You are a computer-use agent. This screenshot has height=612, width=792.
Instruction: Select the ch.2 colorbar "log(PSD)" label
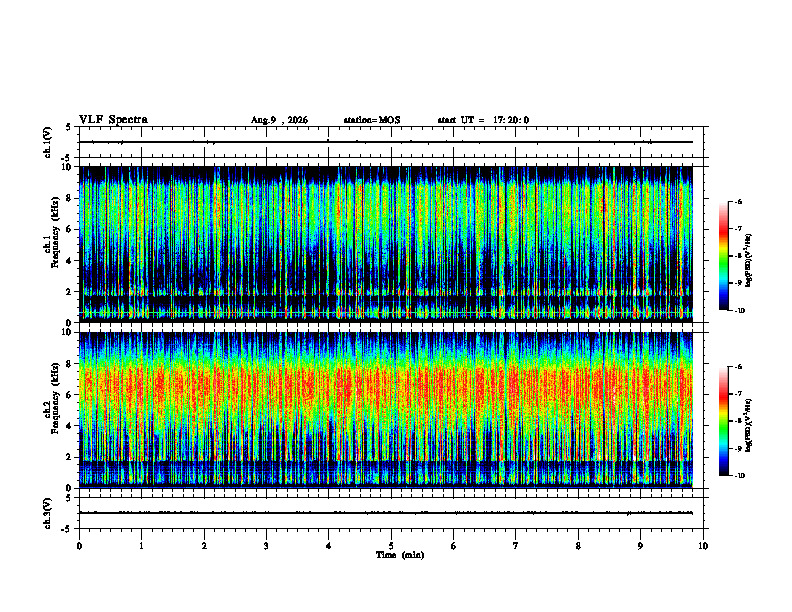749,426
